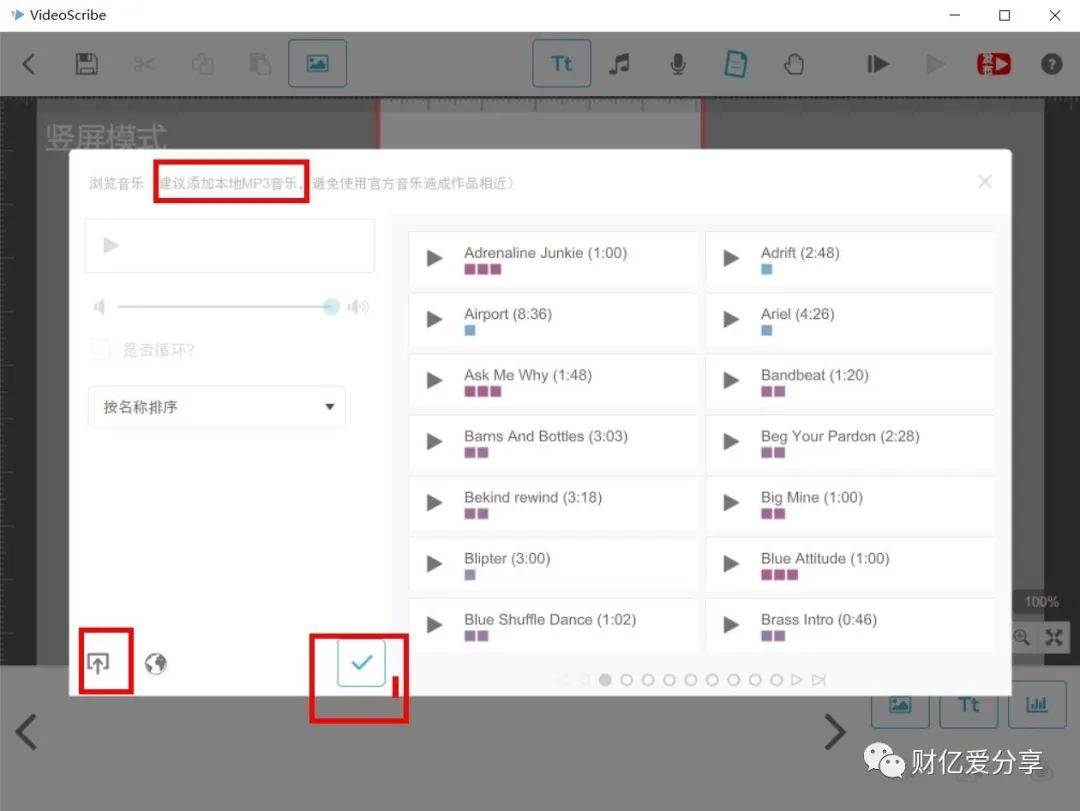Click the help question mark icon
The height and width of the screenshot is (811, 1080).
pos(1051,64)
